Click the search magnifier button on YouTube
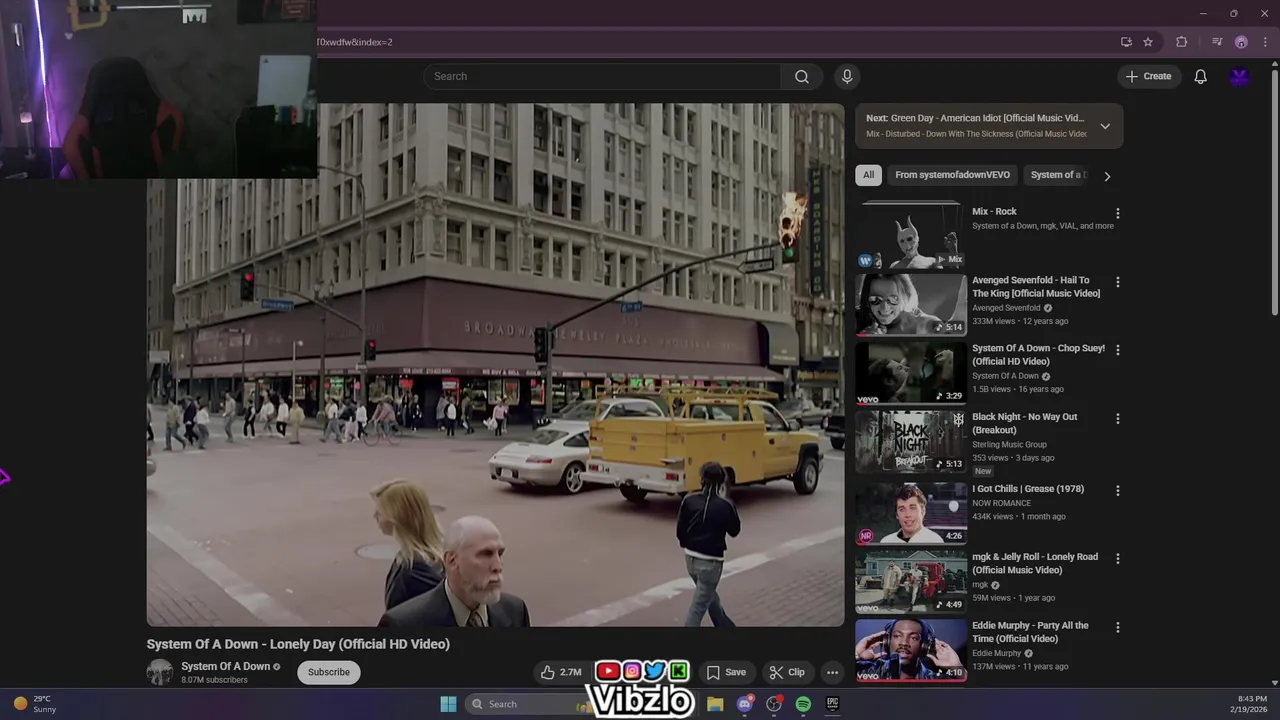Image resolution: width=1280 pixels, height=720 pixels. (802, 77)
